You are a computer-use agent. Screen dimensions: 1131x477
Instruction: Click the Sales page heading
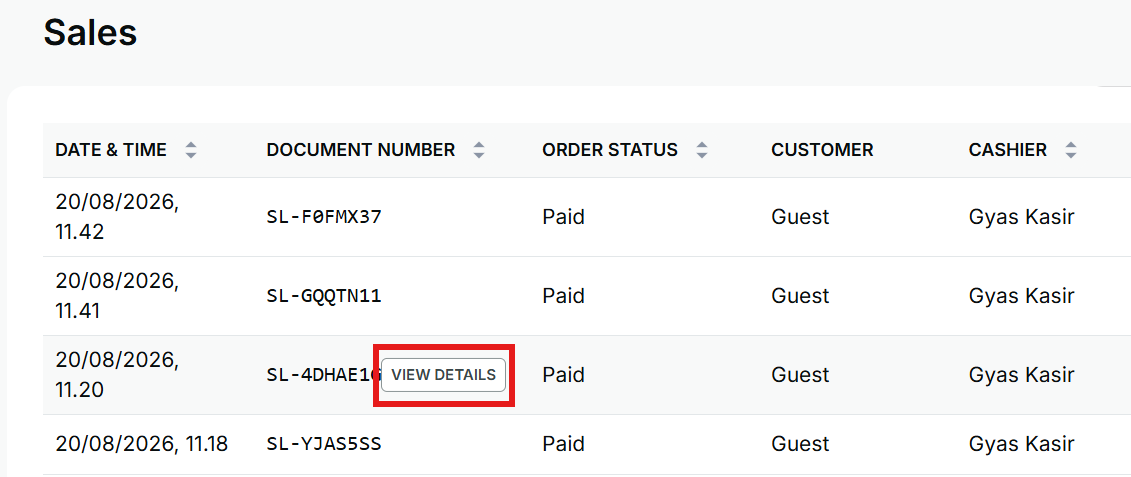[x=90, y=32]
